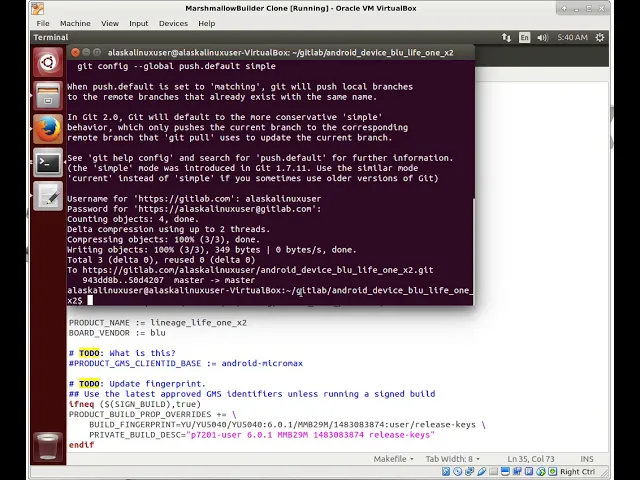This screenshot has width=640, height=480.
Task: Open the Makefile language dropdown
Action: [x=393, y=459]
